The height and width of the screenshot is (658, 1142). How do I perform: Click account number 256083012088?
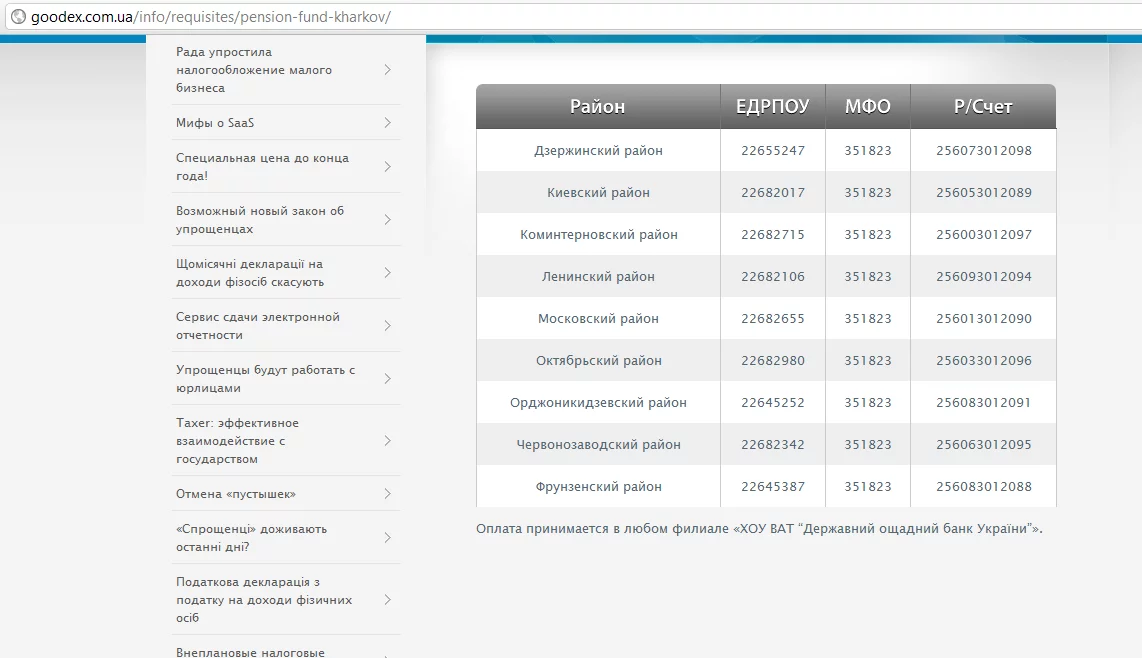[984, 487]
